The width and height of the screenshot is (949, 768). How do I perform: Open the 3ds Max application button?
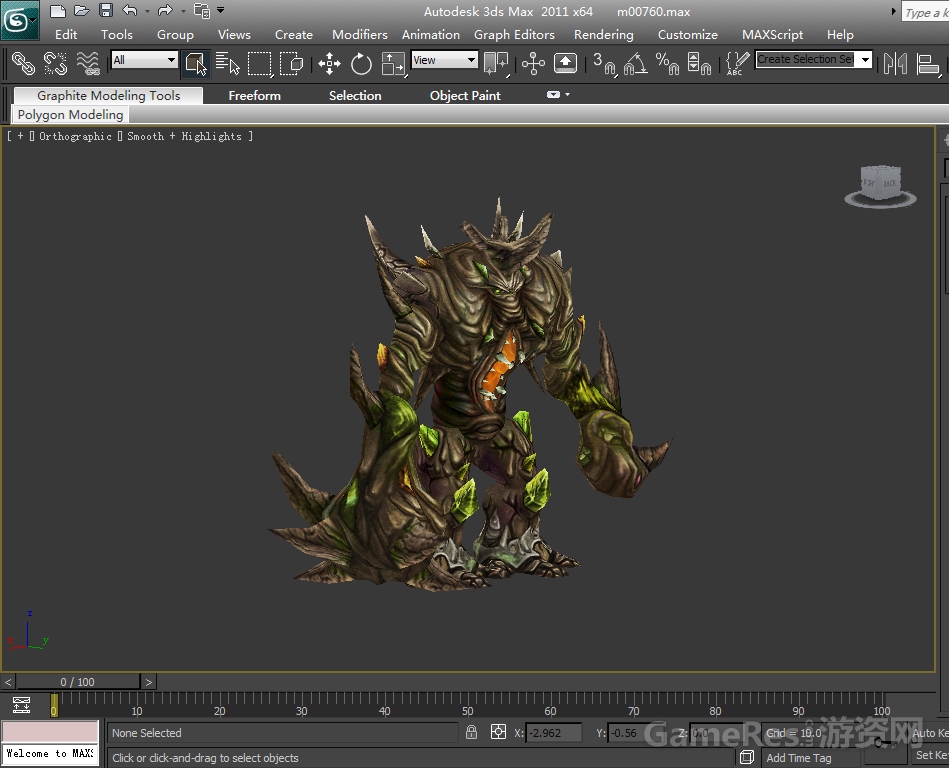pyautogui.click(x=19, y=20)
